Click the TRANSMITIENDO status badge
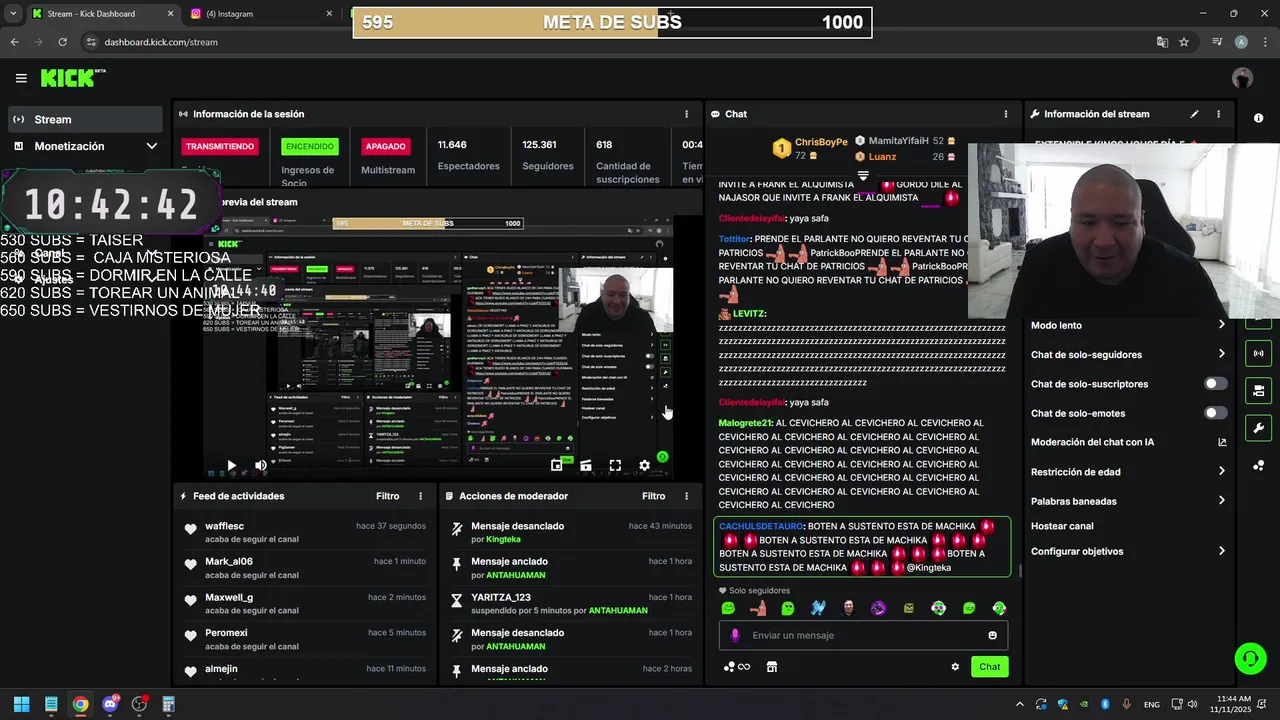Viewport: 1280px width, 720px height. (x=220, y=146)
